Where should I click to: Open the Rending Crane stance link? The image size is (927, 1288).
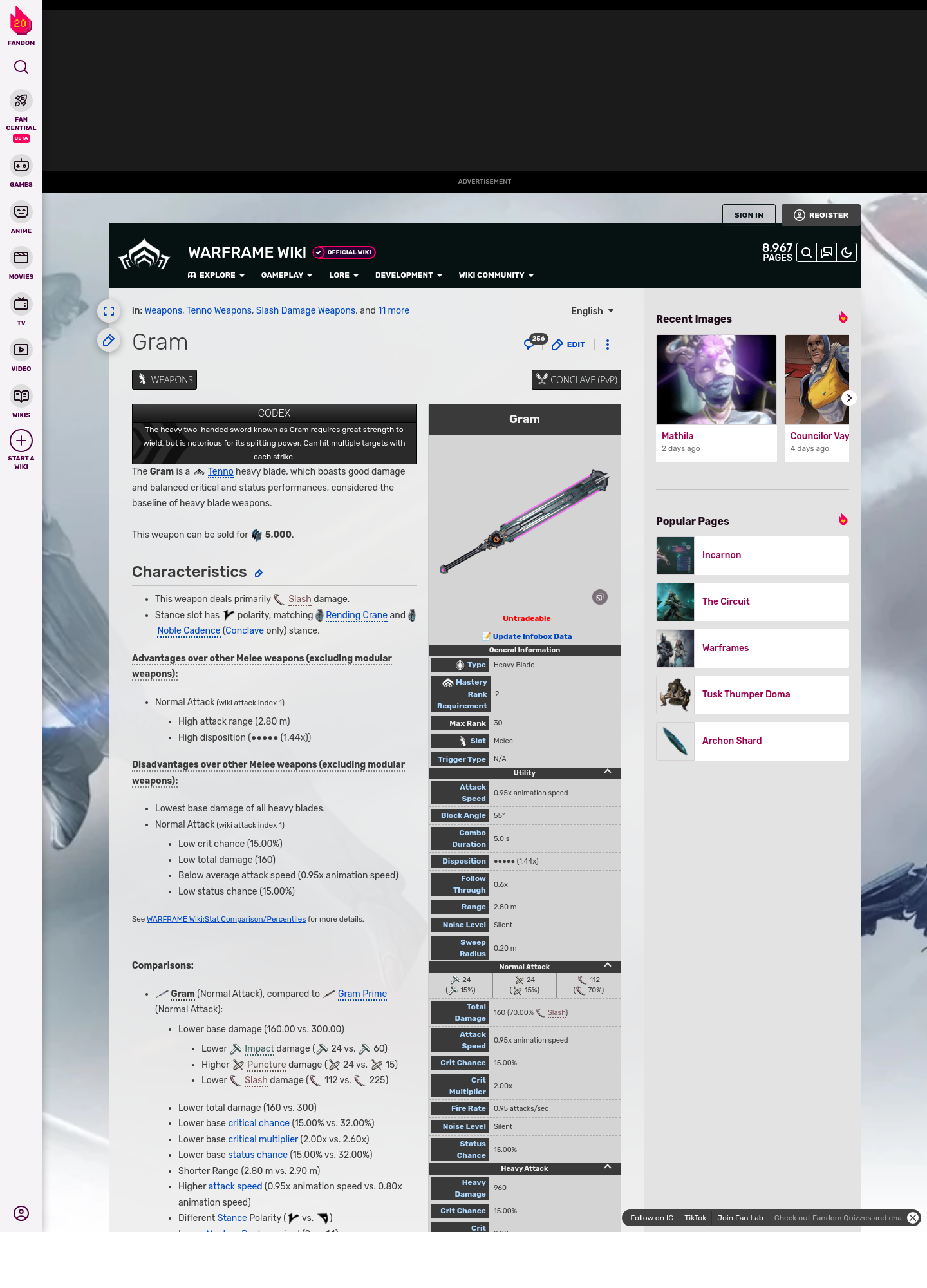pos(357,615)
